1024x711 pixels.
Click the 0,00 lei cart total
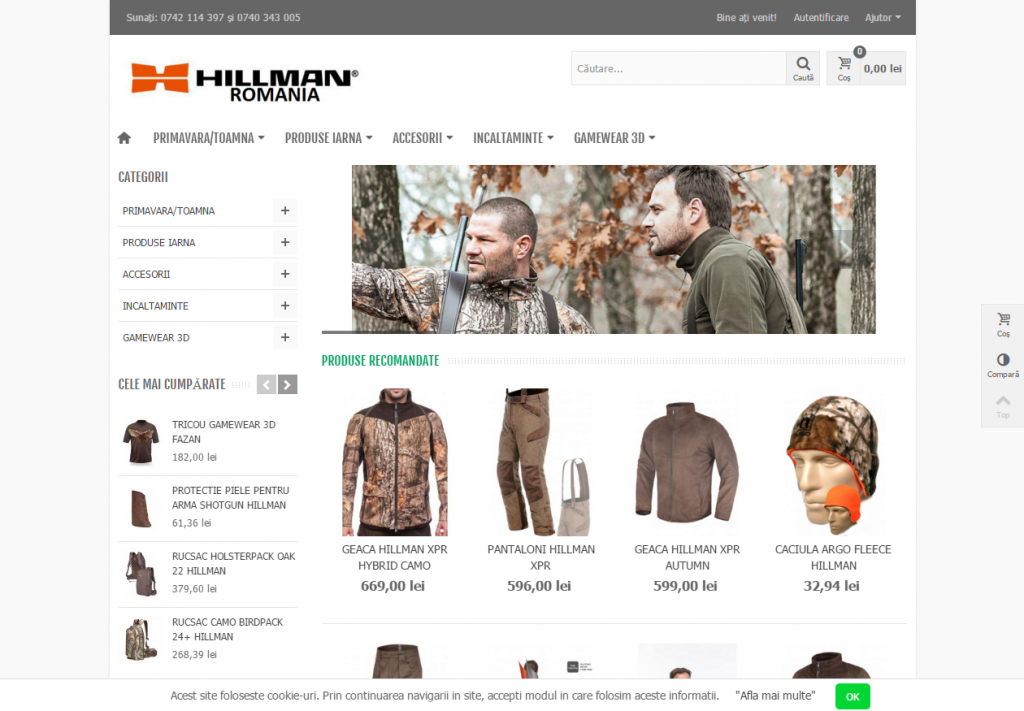click(x=882, y=69)
